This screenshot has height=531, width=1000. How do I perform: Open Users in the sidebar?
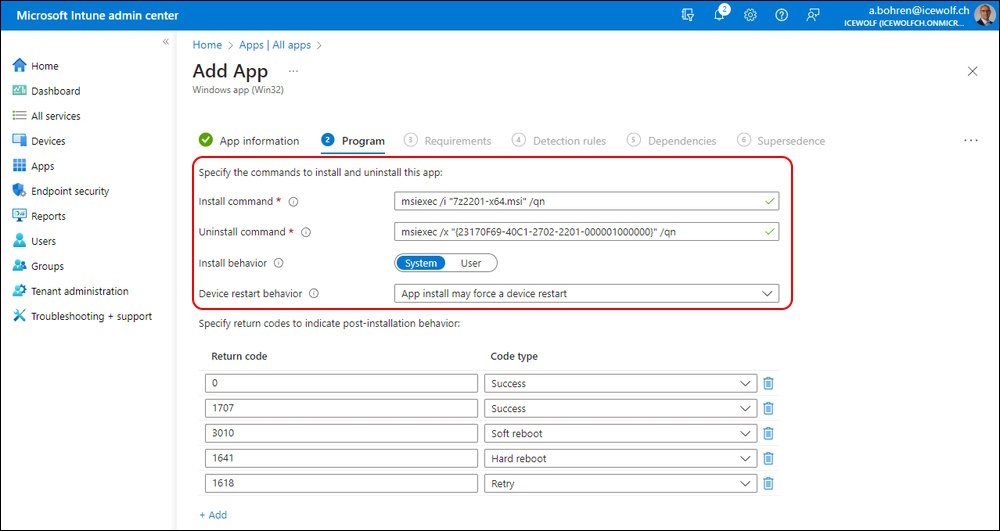34,241
